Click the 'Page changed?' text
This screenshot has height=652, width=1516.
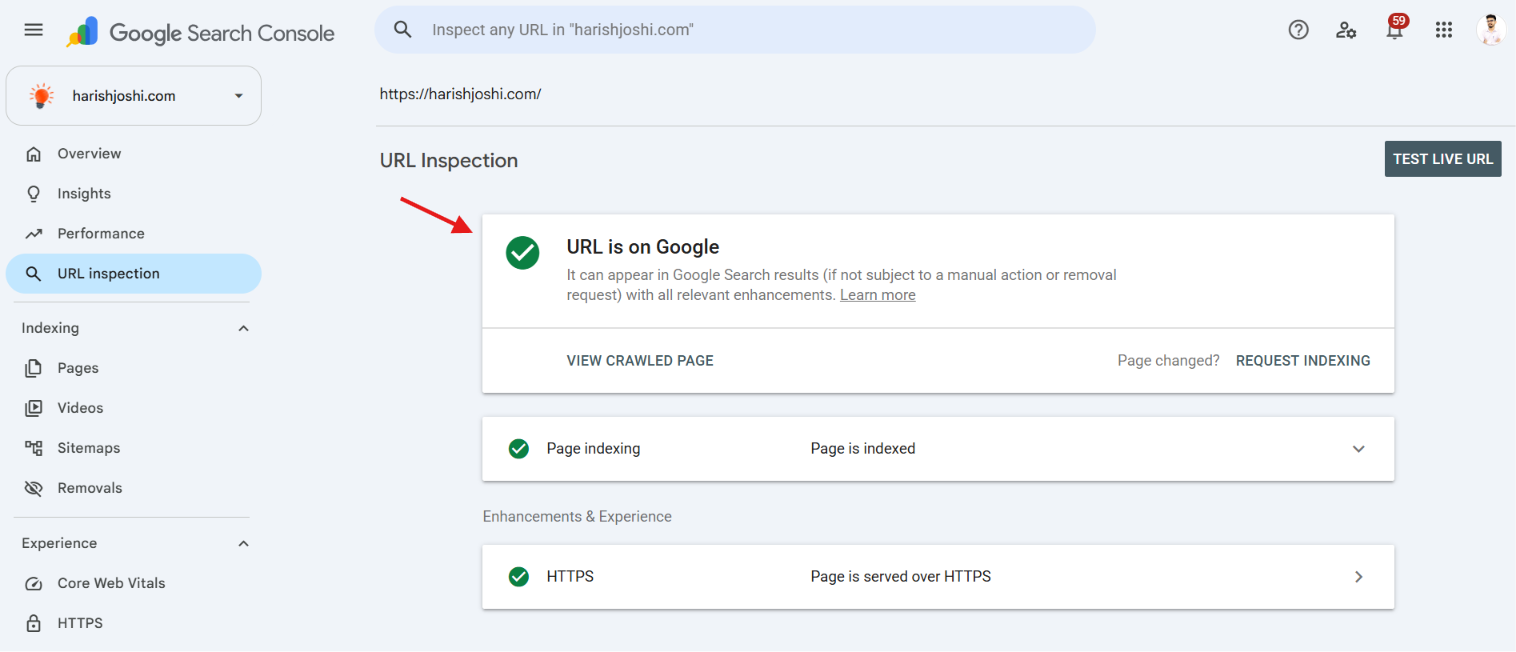(x=1168, y=361)
